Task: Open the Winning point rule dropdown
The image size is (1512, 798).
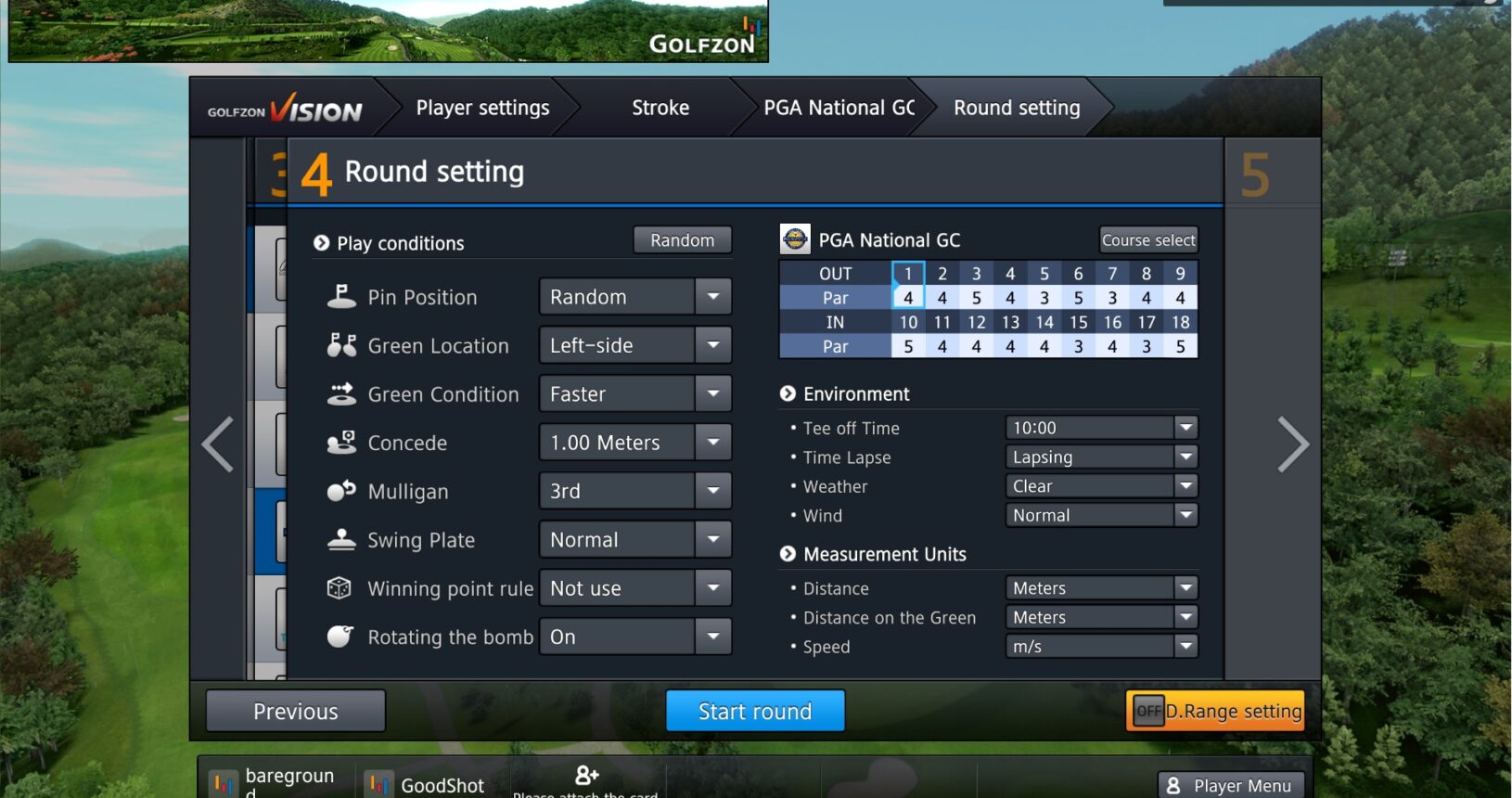Action: 635,588
